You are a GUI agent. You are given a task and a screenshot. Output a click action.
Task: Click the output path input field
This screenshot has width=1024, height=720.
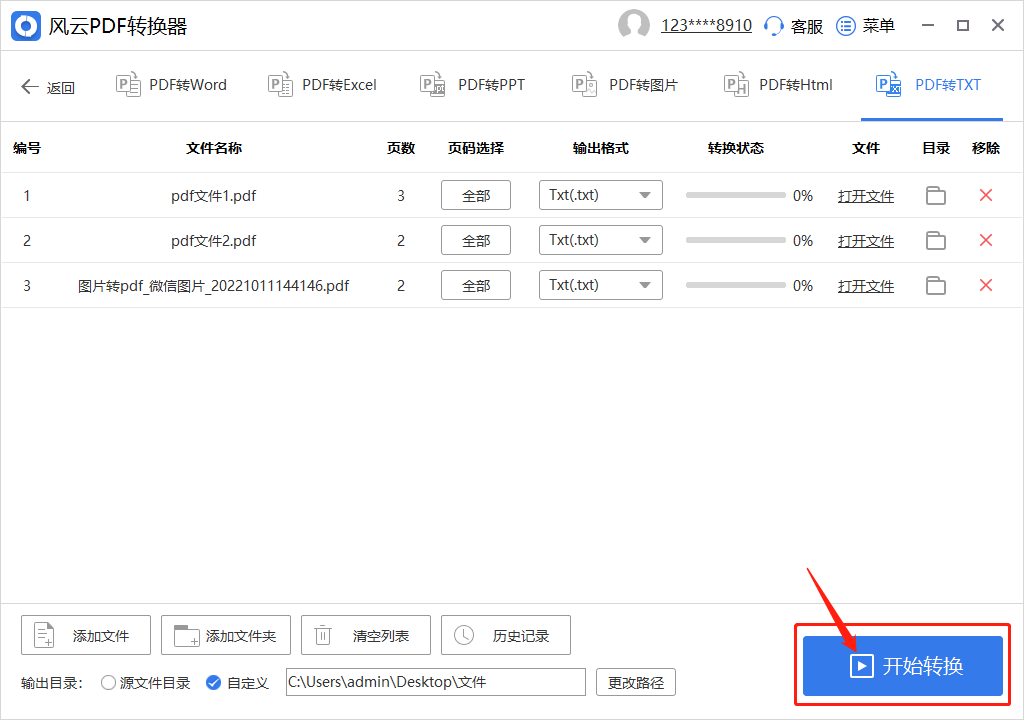[x=436, y=682]
